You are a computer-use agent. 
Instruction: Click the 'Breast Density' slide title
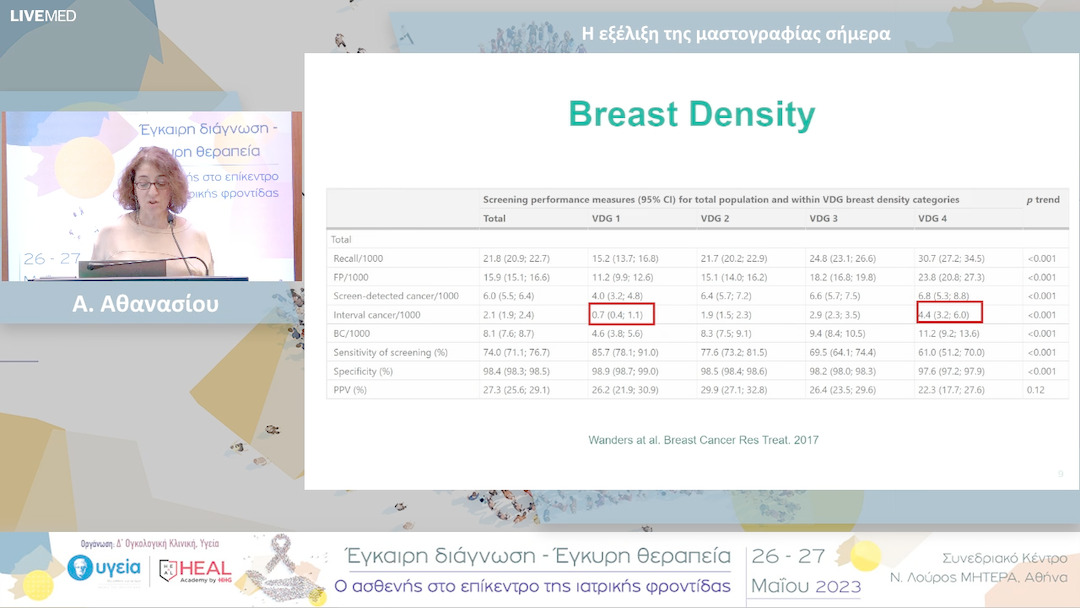click(x=691, y=114)
